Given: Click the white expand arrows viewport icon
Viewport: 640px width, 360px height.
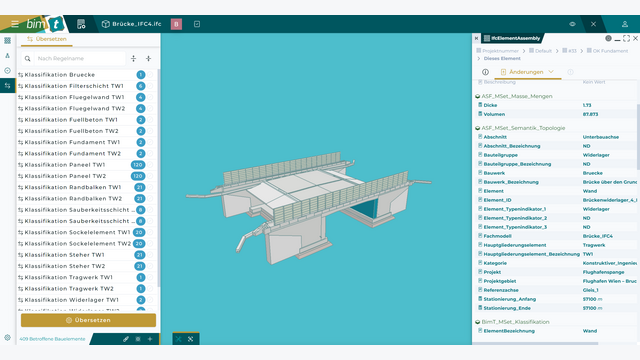Looking at the screenshot, I should [191, 339].
